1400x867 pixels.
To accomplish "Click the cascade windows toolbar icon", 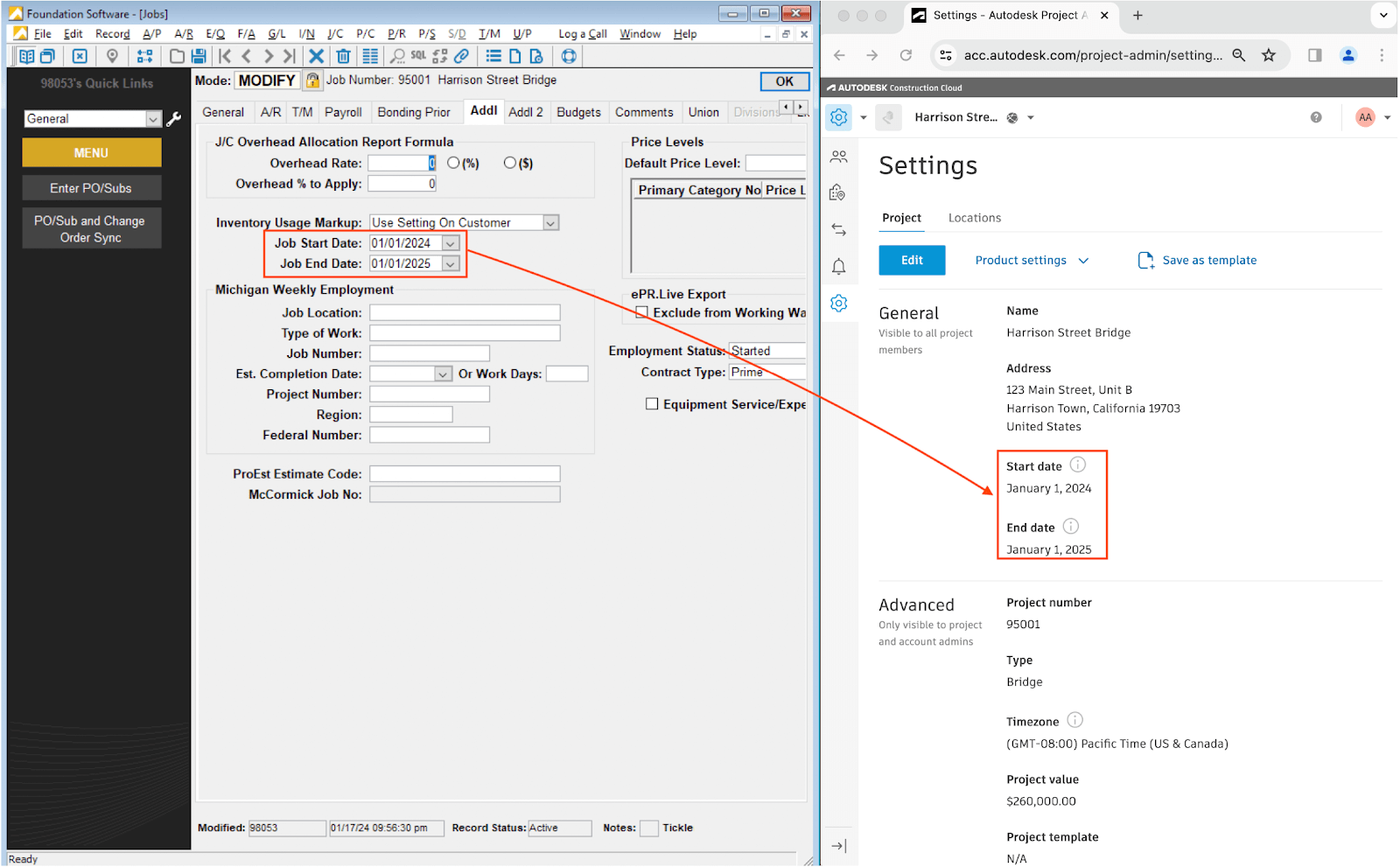I will (x=47, y=56).
